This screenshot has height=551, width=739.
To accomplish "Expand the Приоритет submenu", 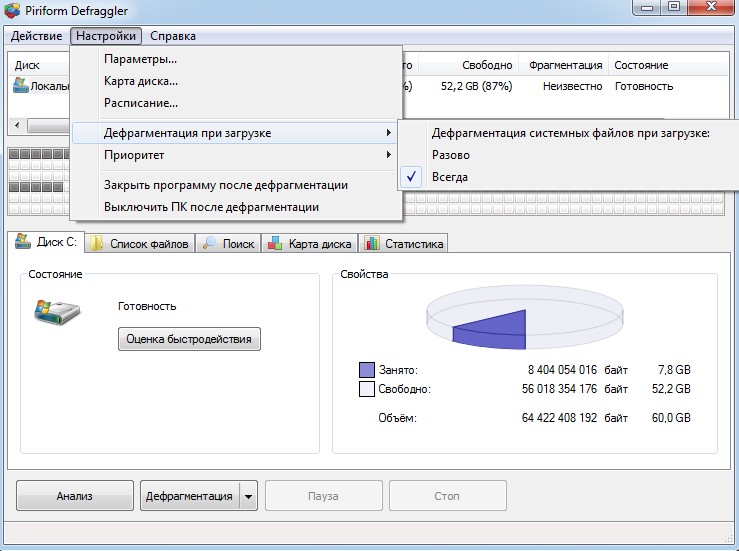I will 235,155.
